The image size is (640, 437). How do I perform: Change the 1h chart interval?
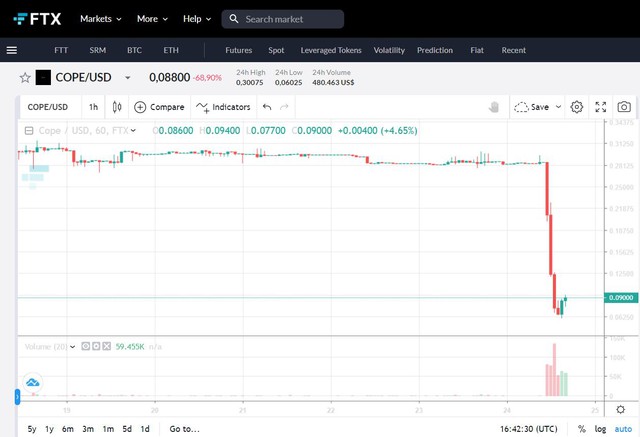tap(93, 107)
